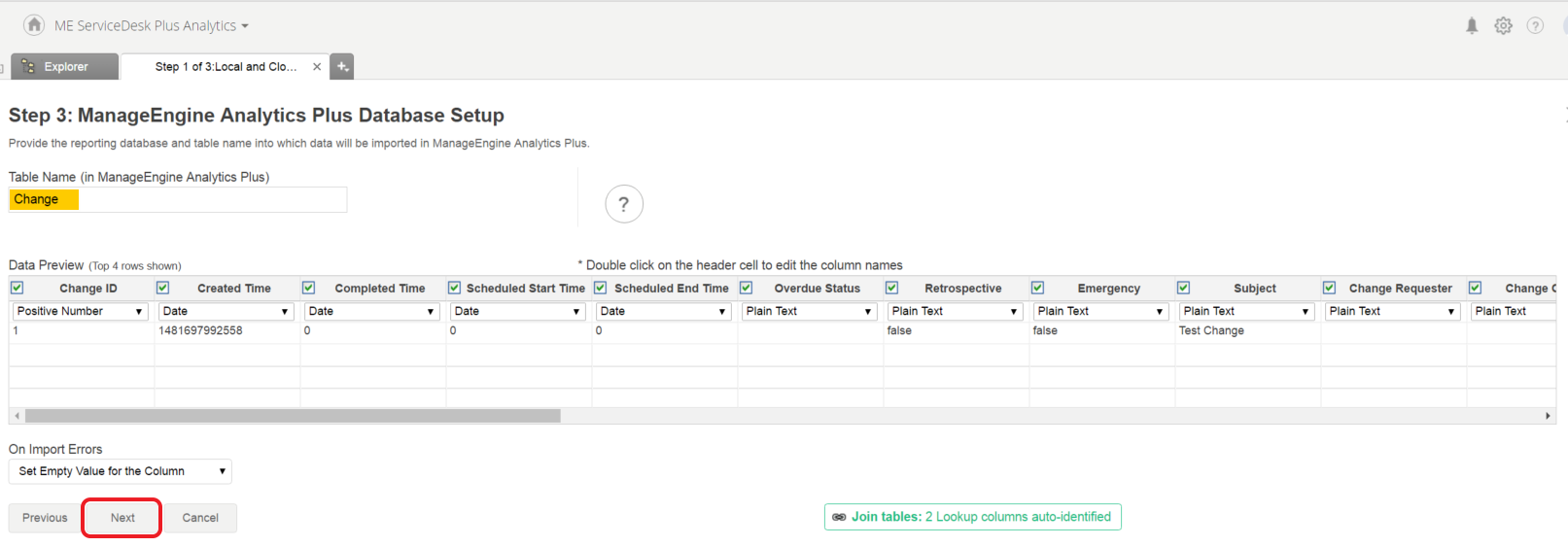Click the home icon in header
The height and width of the screenshot is (547, 1568).
(x=34, y=25)
